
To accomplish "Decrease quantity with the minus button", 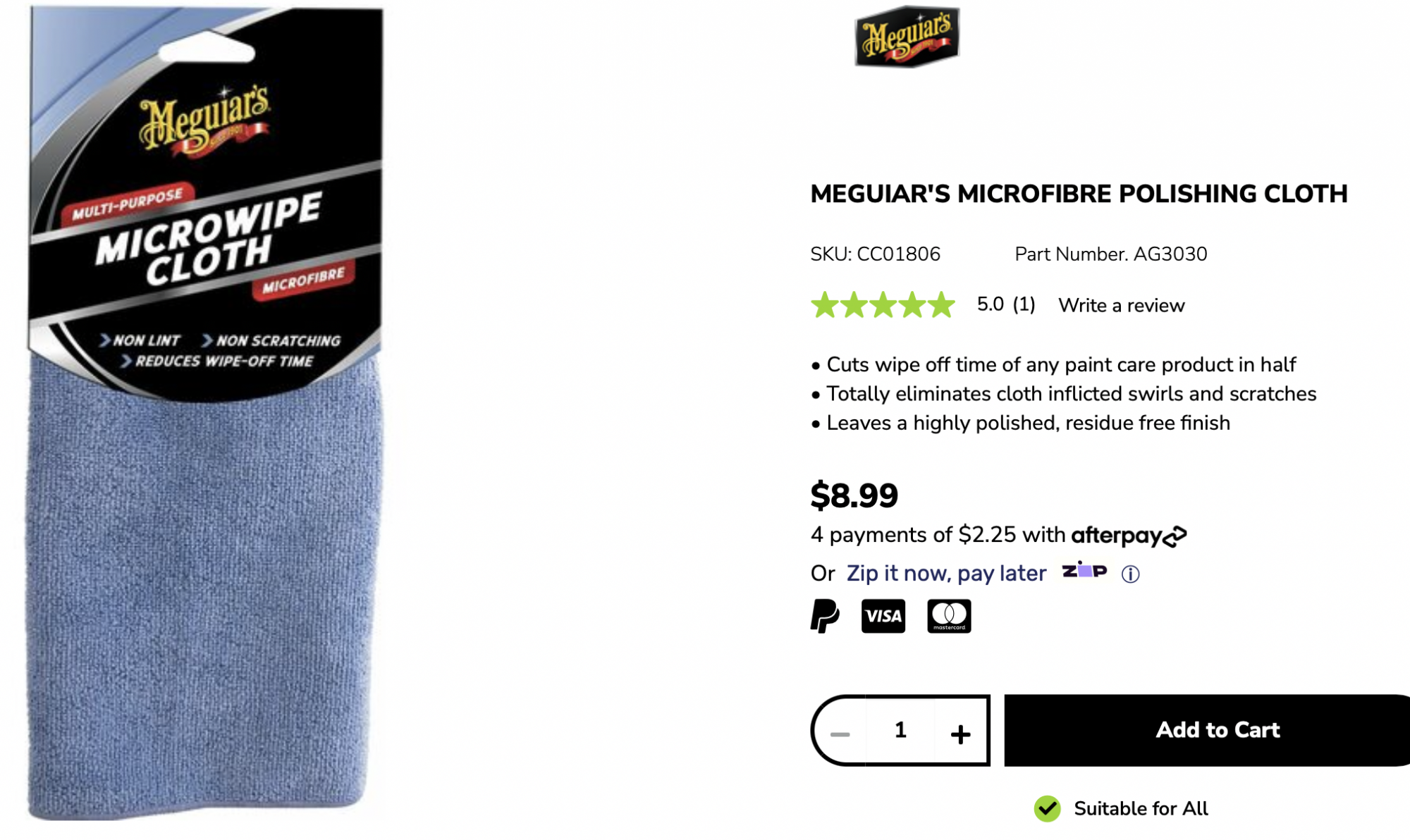I will click(x=840, y=733).
